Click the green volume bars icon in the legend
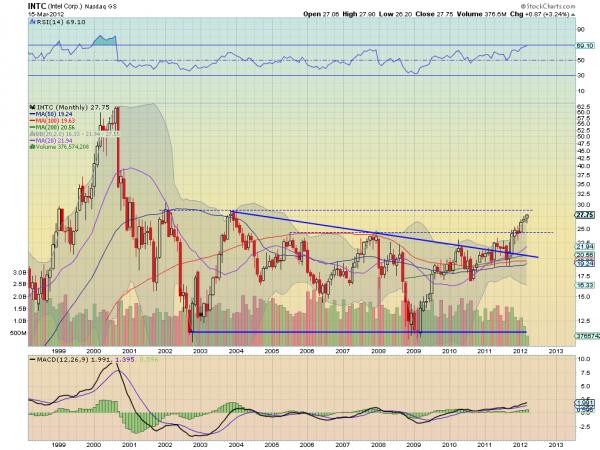The width and height of the screenshot is (600, 450). 32,147
